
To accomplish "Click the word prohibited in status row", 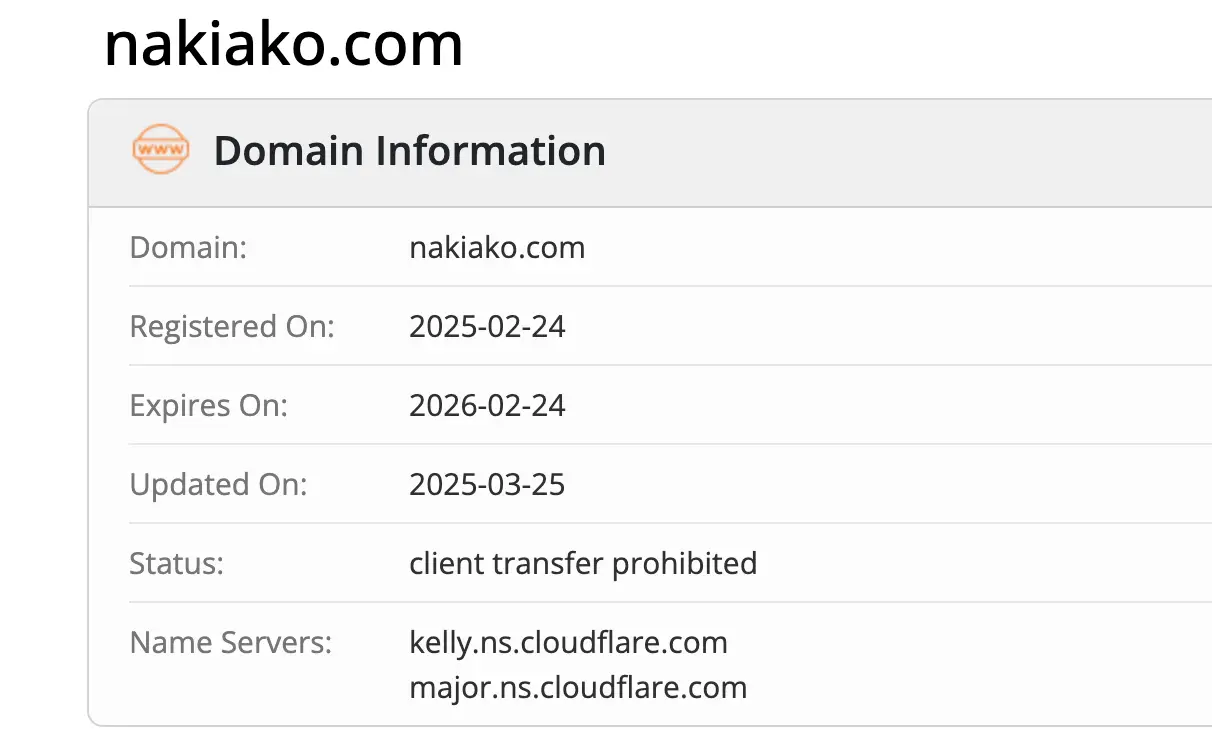I will (684, 564).
